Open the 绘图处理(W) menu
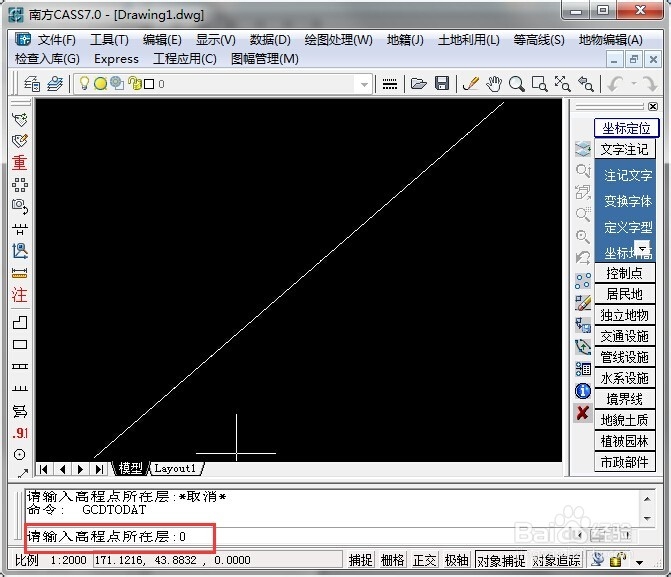The height and width of the screenshot is (577, 671). pyautogui.click(x=338, y=40)
